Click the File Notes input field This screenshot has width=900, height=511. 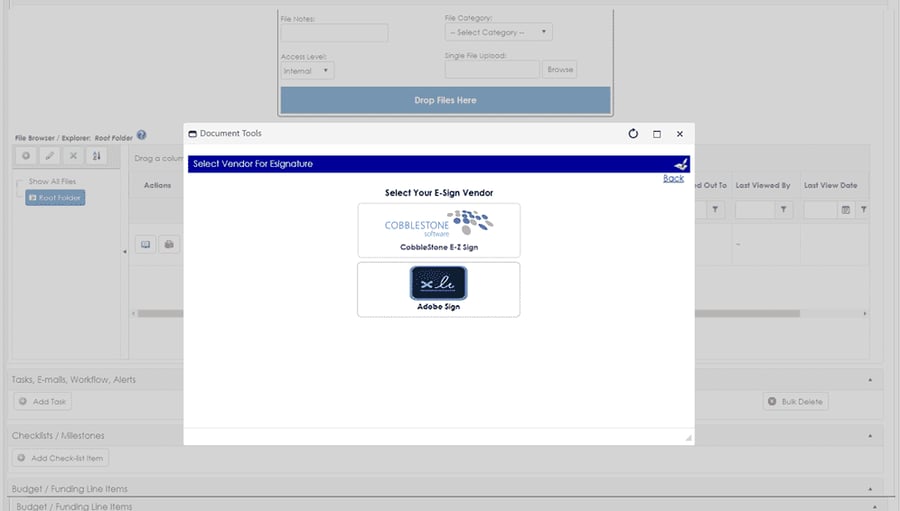(x=334, y=33)
